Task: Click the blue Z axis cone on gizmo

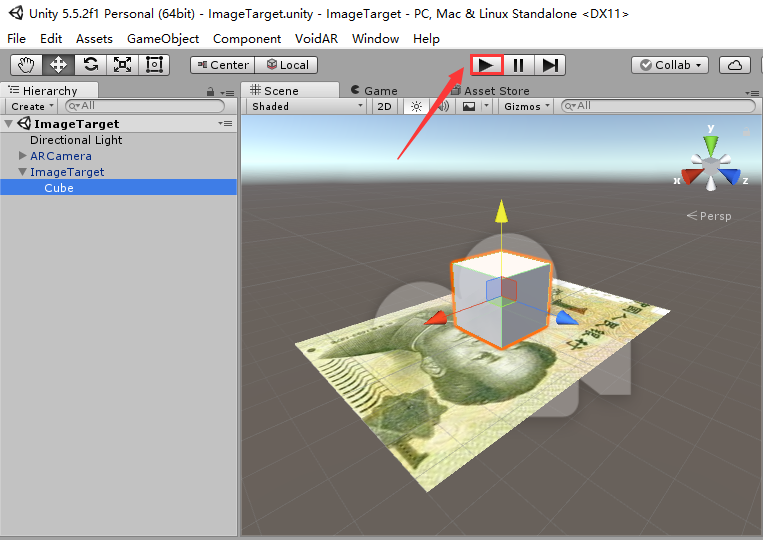Action: [x=730, y=176]
